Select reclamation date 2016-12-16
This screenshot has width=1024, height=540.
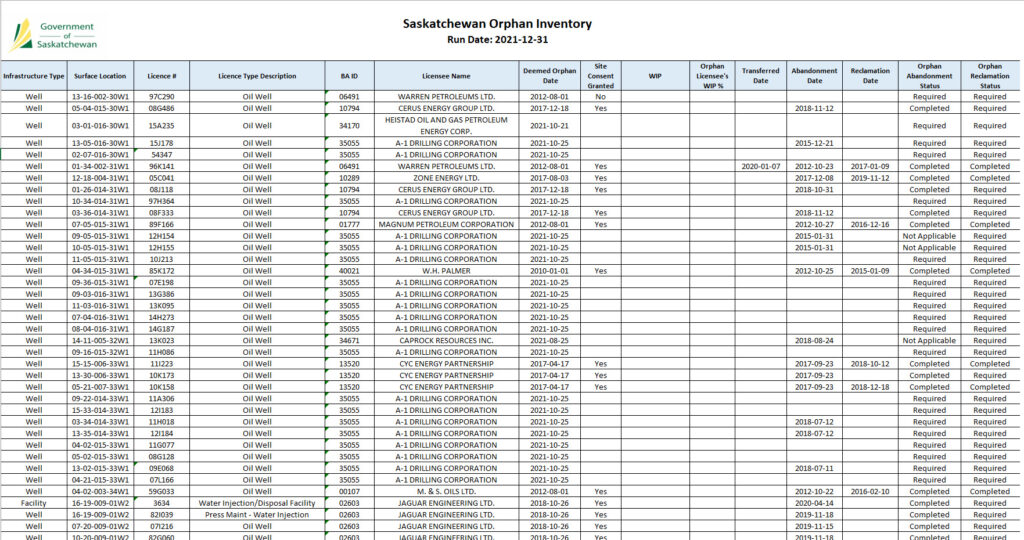[870, 224]
